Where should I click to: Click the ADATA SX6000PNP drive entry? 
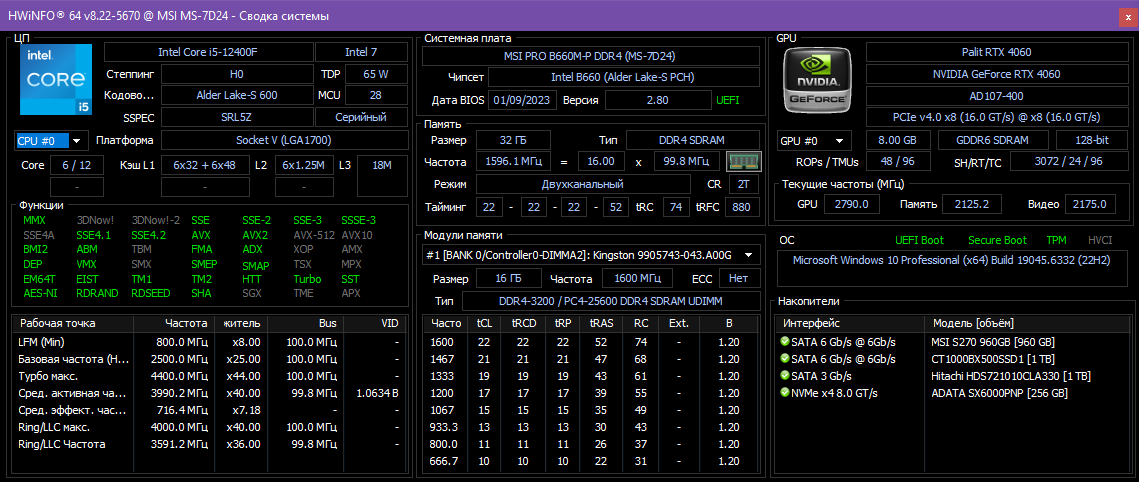click(999, 393)
